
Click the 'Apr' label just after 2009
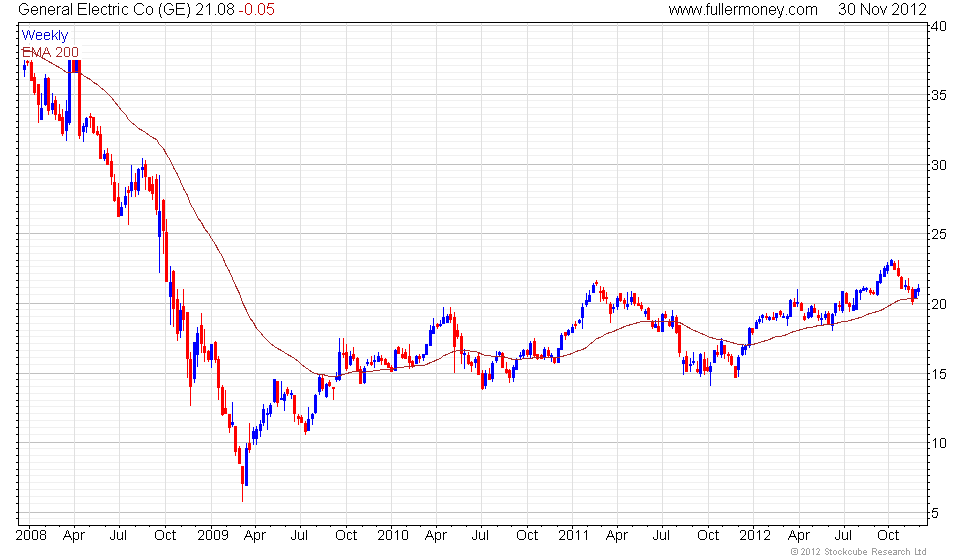point(255,536)
